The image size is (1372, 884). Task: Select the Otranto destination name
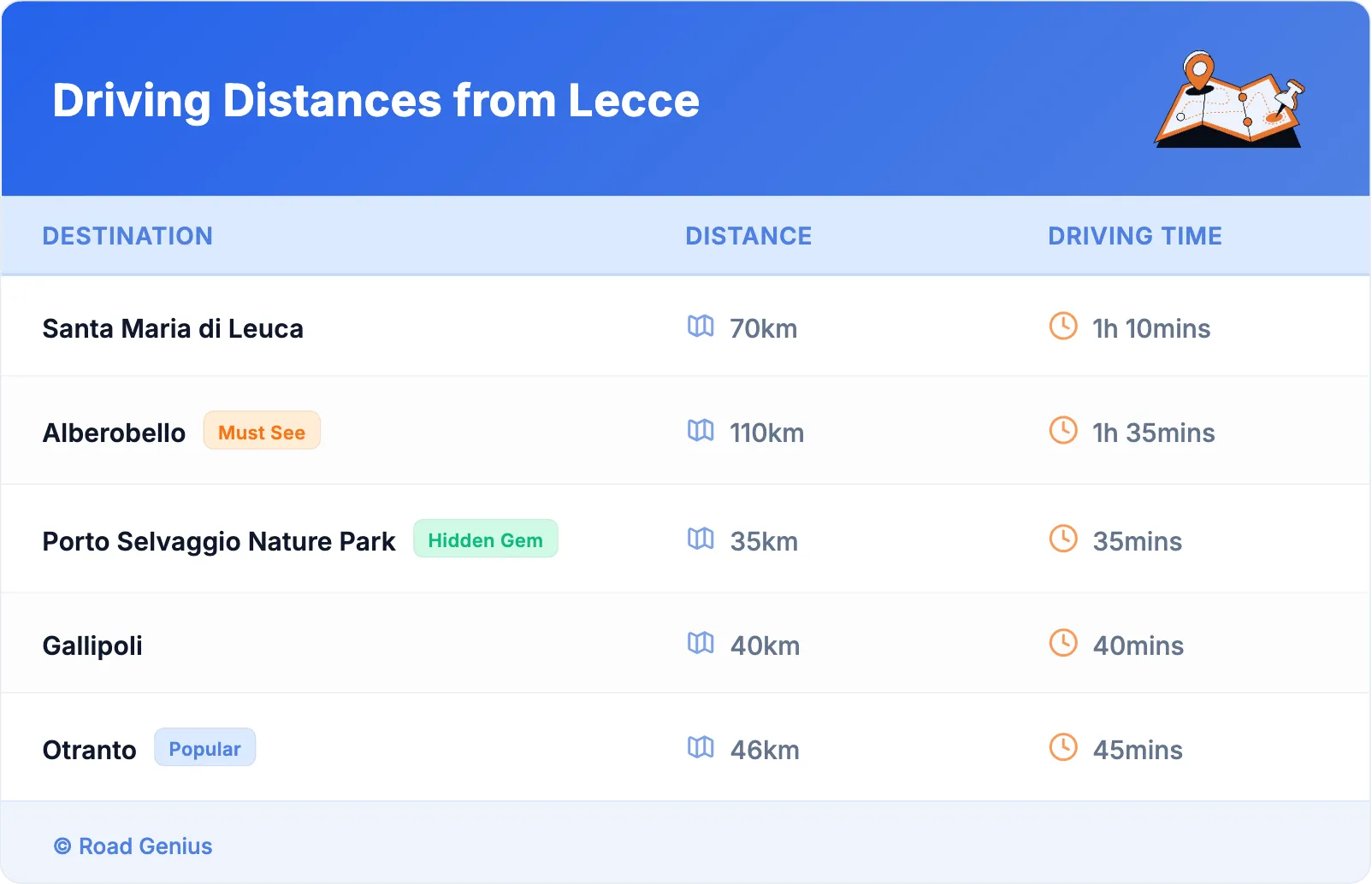point(90,750)
